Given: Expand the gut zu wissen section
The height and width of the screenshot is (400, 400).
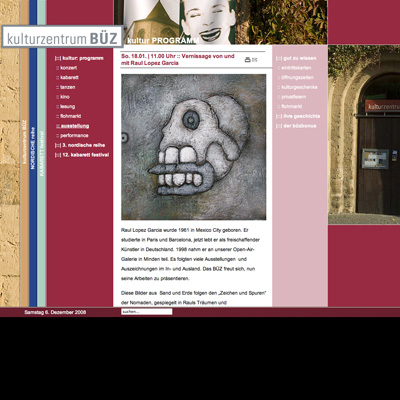Looking at the screenshot, I should pyautogui.click(x=296, y=58).
